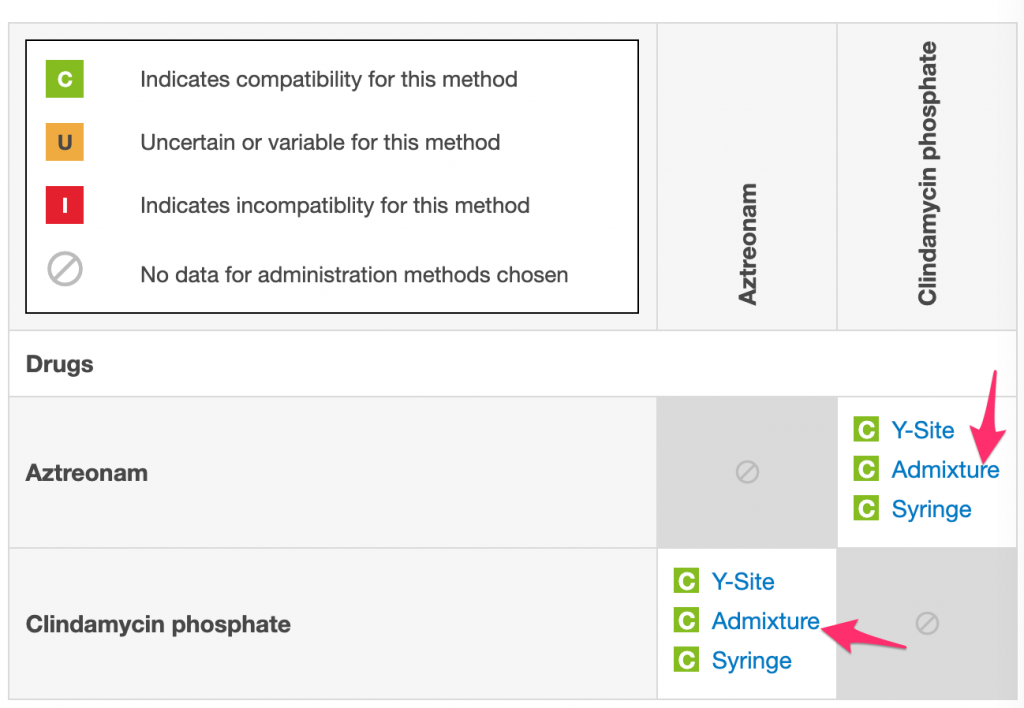This screenshot has height=708, width=1024.
Task: Open Admixture link in Clindamycin phosphate row
Action: tap(765, 621)
